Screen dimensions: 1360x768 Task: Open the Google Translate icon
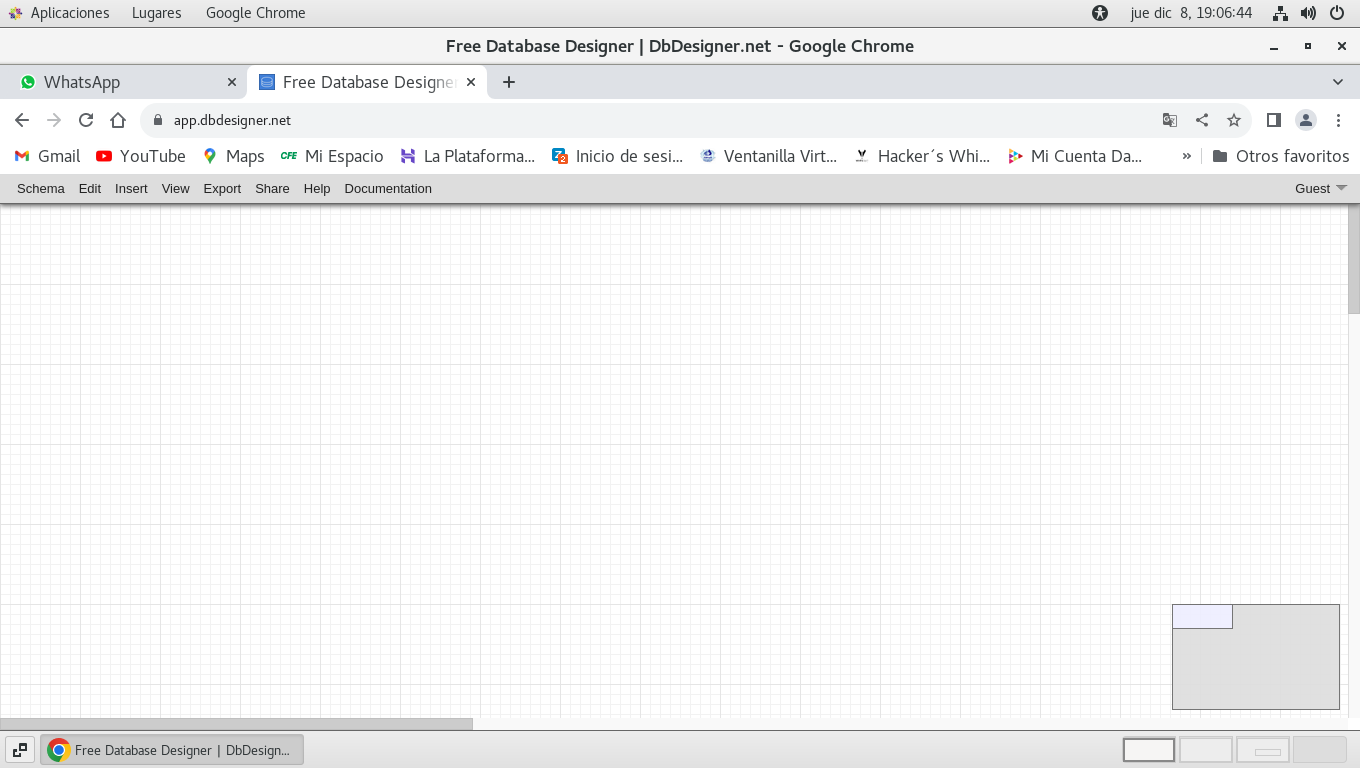point(1169,120)
